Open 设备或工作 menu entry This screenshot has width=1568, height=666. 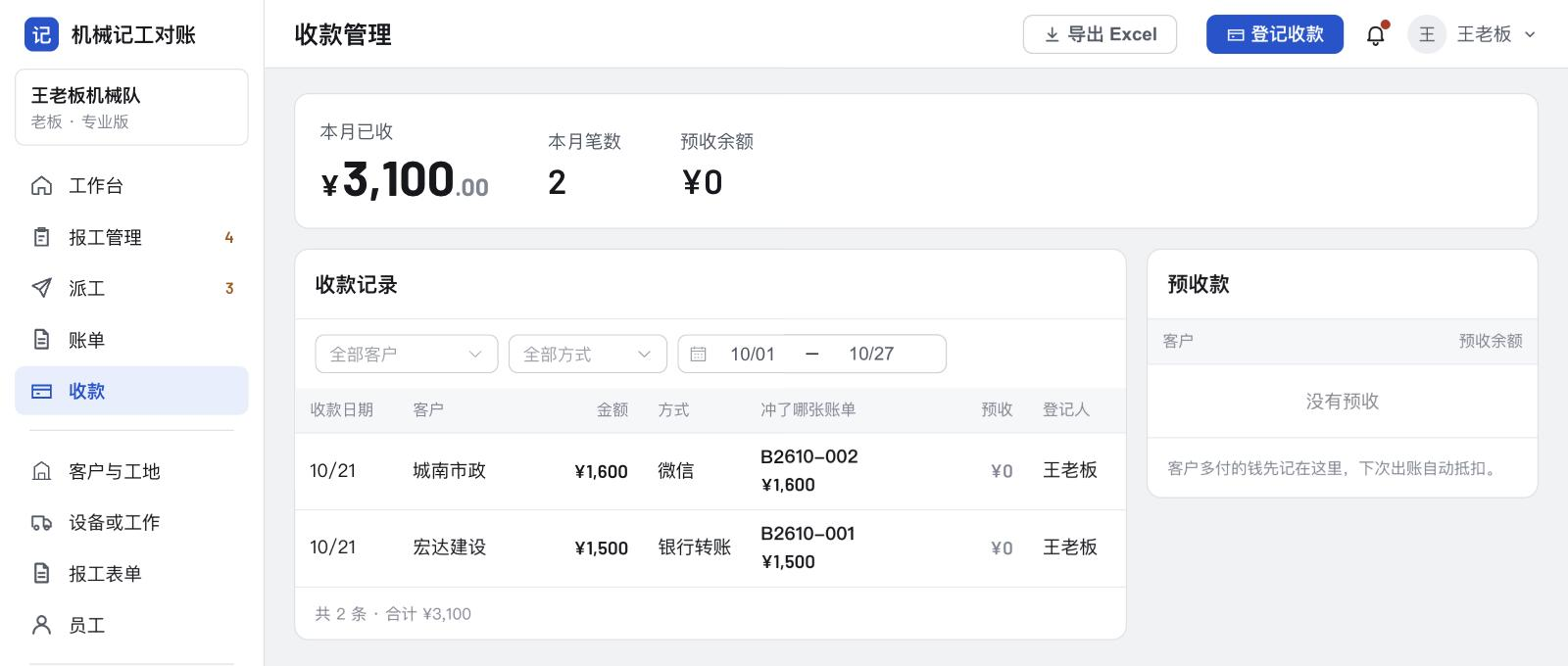tap(131, 522)
